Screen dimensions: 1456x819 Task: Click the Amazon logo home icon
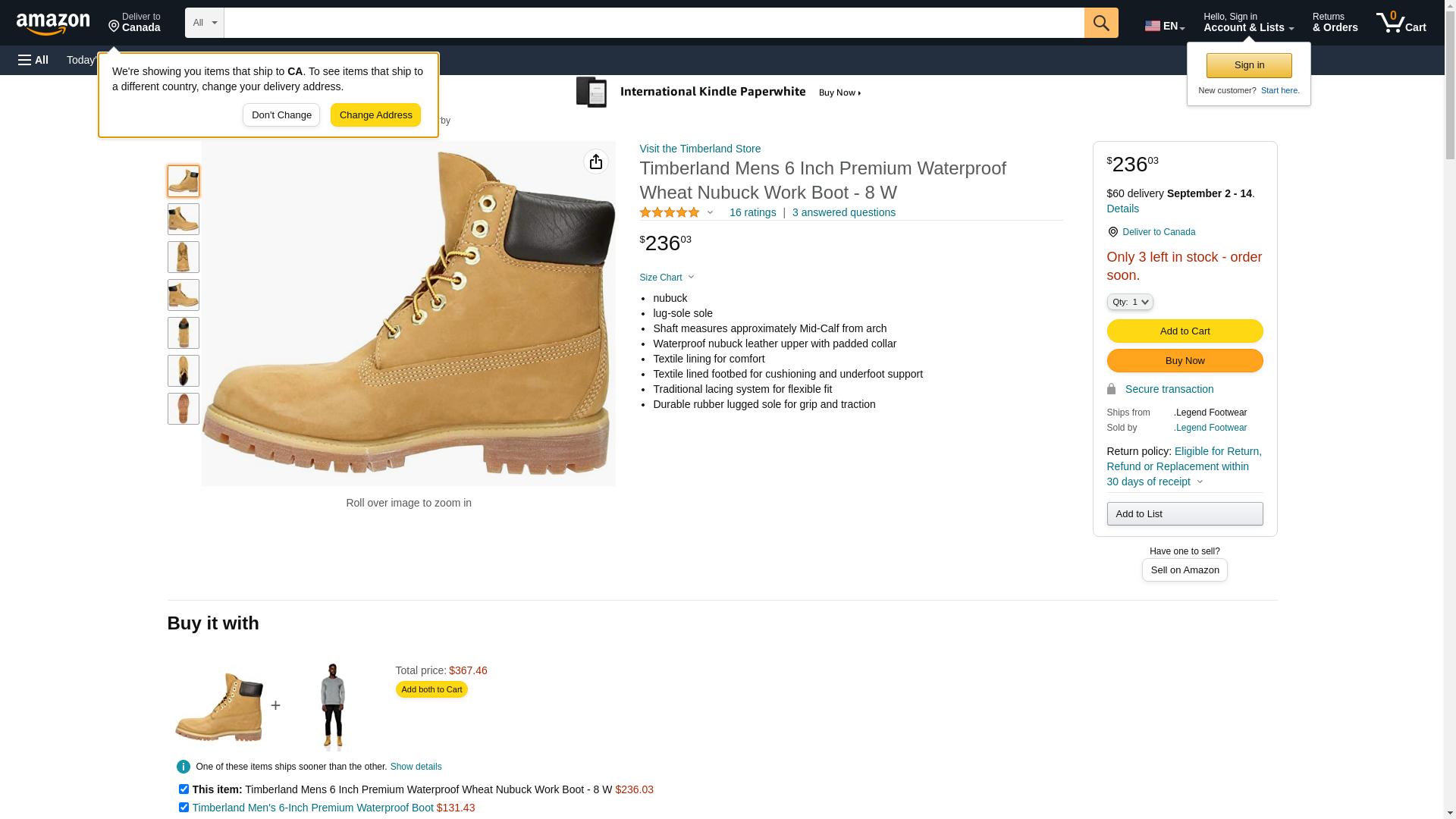(x=53, y=24)
